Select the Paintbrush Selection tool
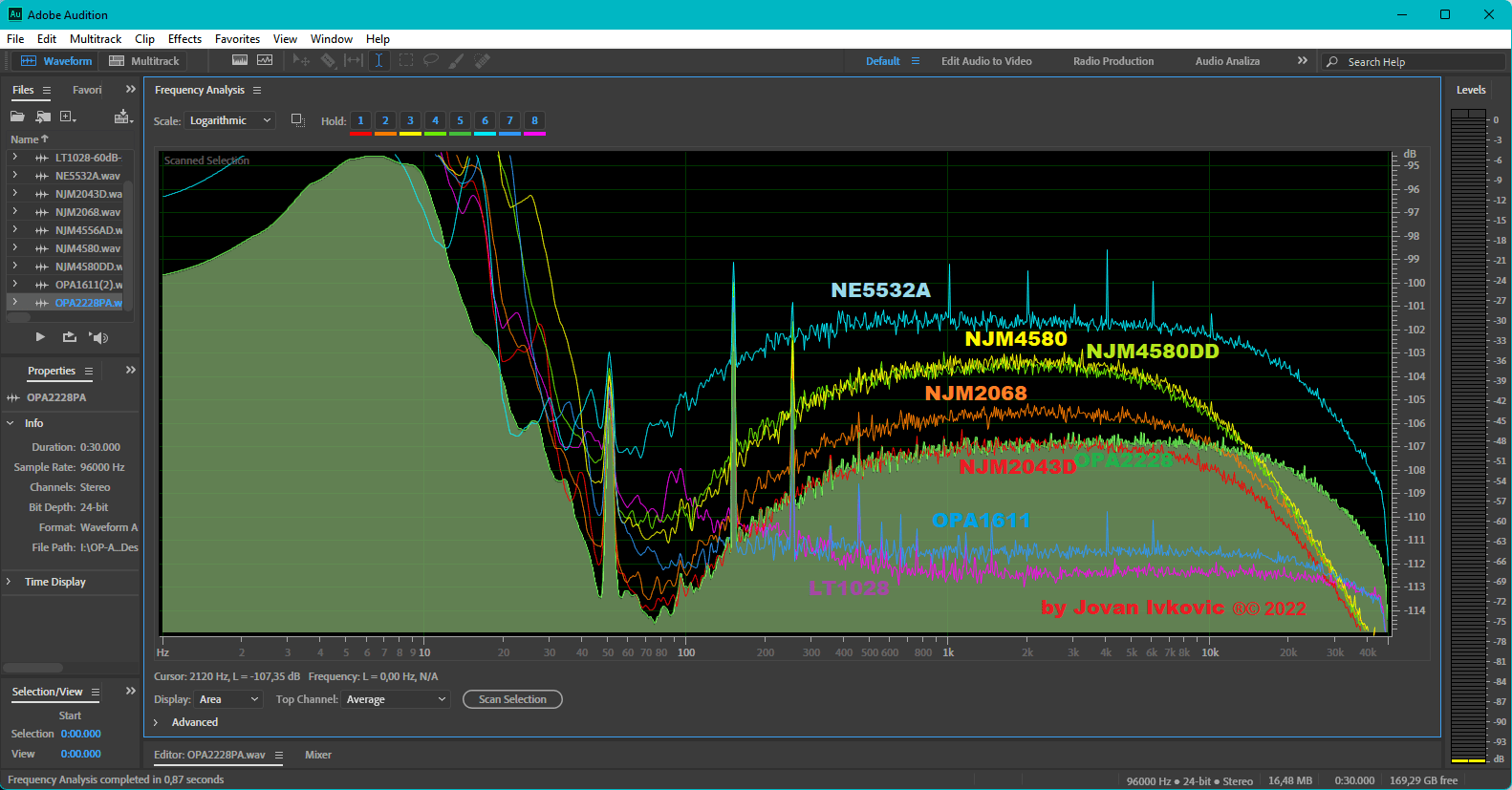This screenshot has width=1512, height=790. pyautogui.click(x=457, y=60)
